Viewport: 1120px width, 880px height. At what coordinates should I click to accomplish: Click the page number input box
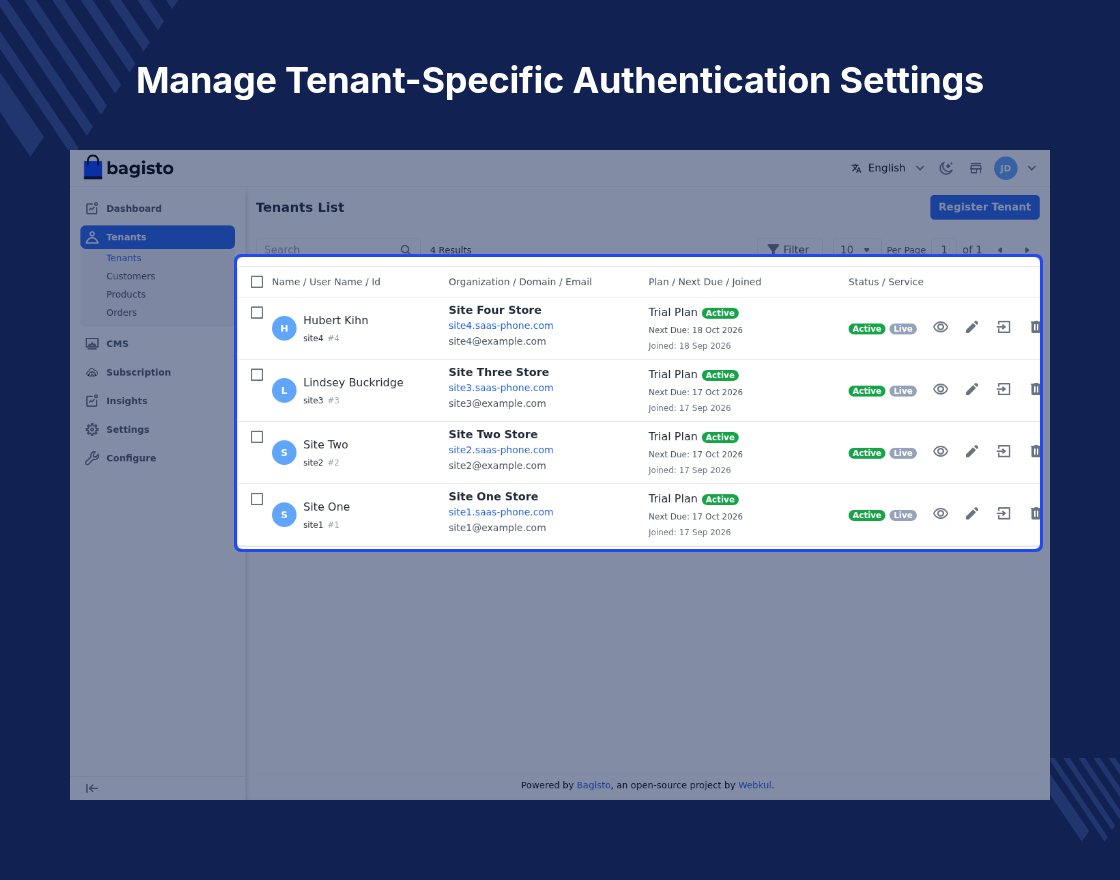pyautogui.click(x=944, y=249)
